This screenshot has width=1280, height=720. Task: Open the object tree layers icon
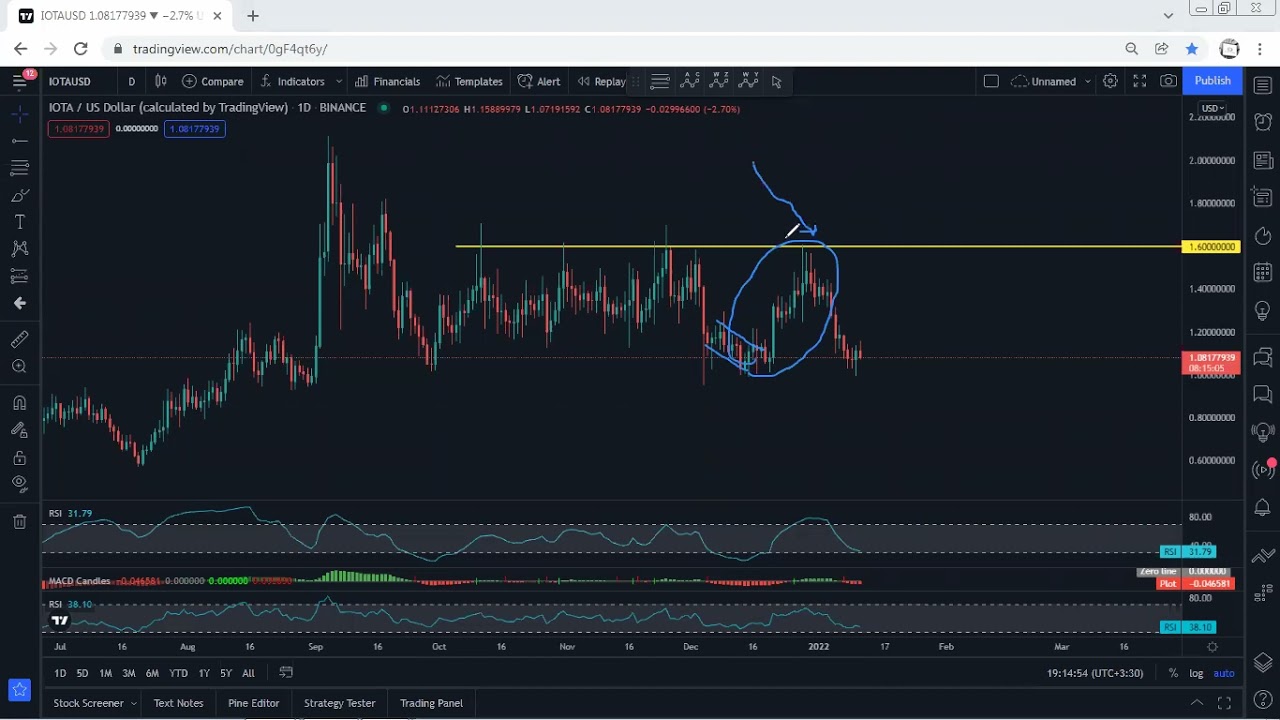[x=1263, y=663]
